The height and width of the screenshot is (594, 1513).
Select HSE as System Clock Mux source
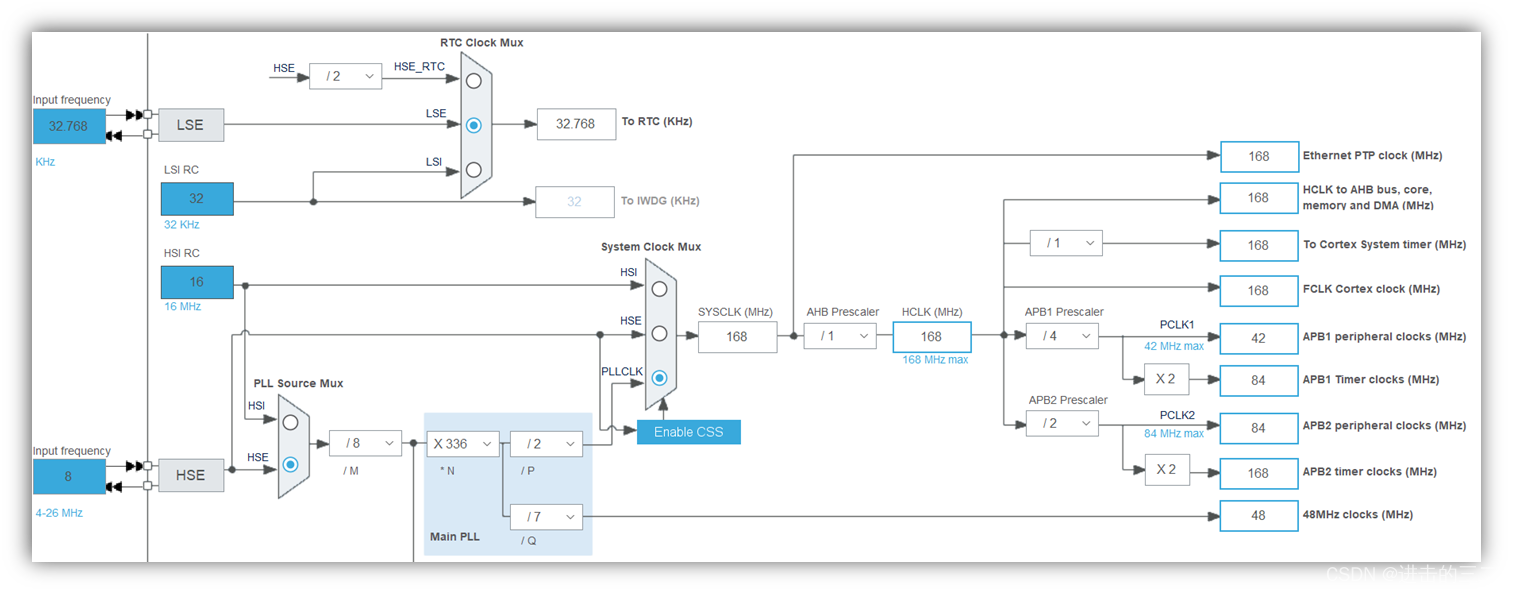tap(658, 333)
